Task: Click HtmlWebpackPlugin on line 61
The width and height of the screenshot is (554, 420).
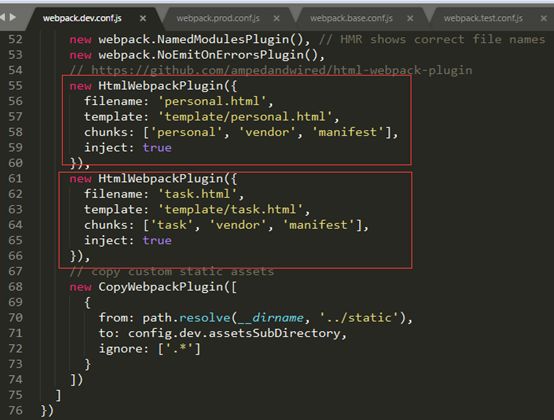Action: pos(161,178)
